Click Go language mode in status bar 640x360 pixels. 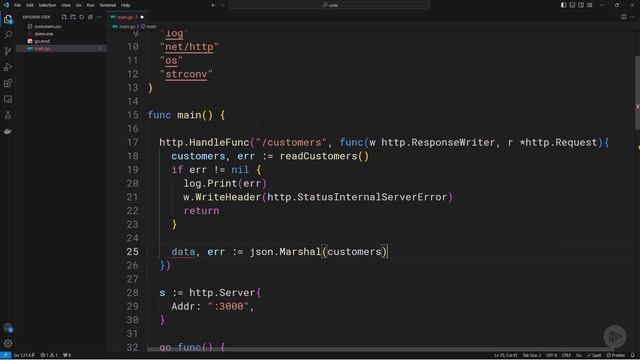coord(578,355)
